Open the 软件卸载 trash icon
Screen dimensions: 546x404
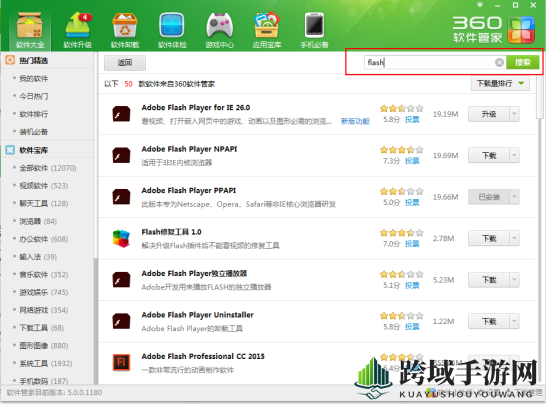(125, 30)
